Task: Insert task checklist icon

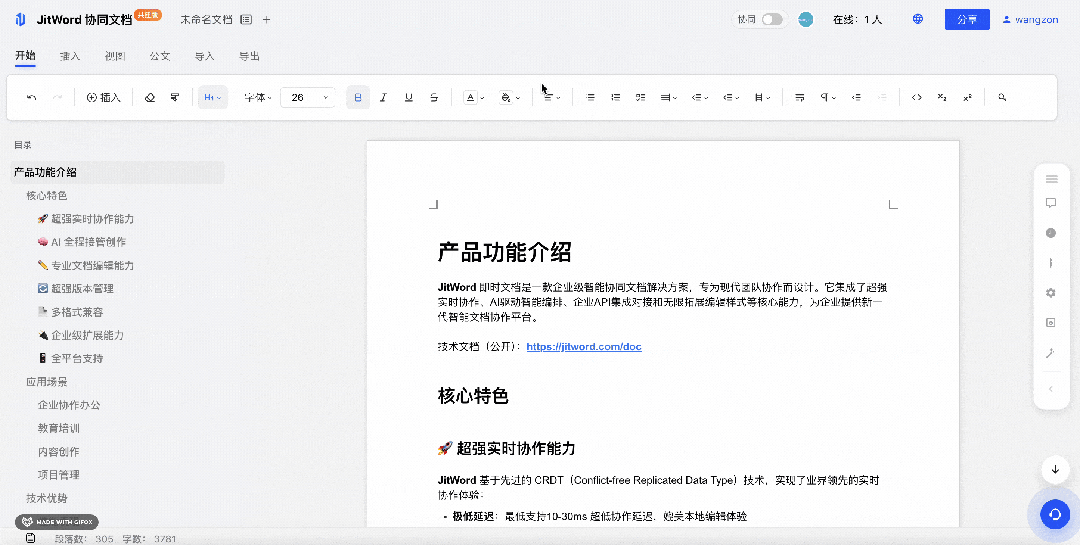Action: (x=641, y=98)
